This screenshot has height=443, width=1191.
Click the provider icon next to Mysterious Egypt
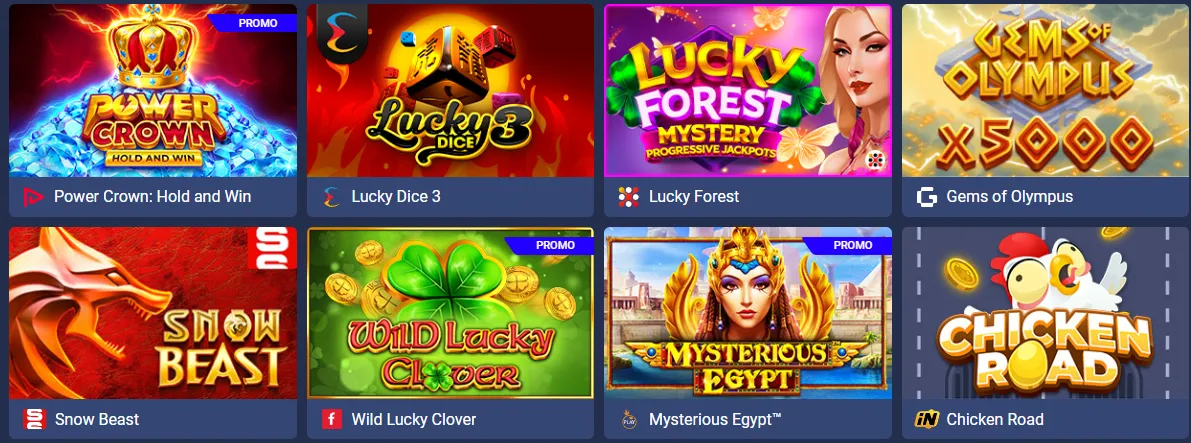pyautogui.click(x=629, y=419)
